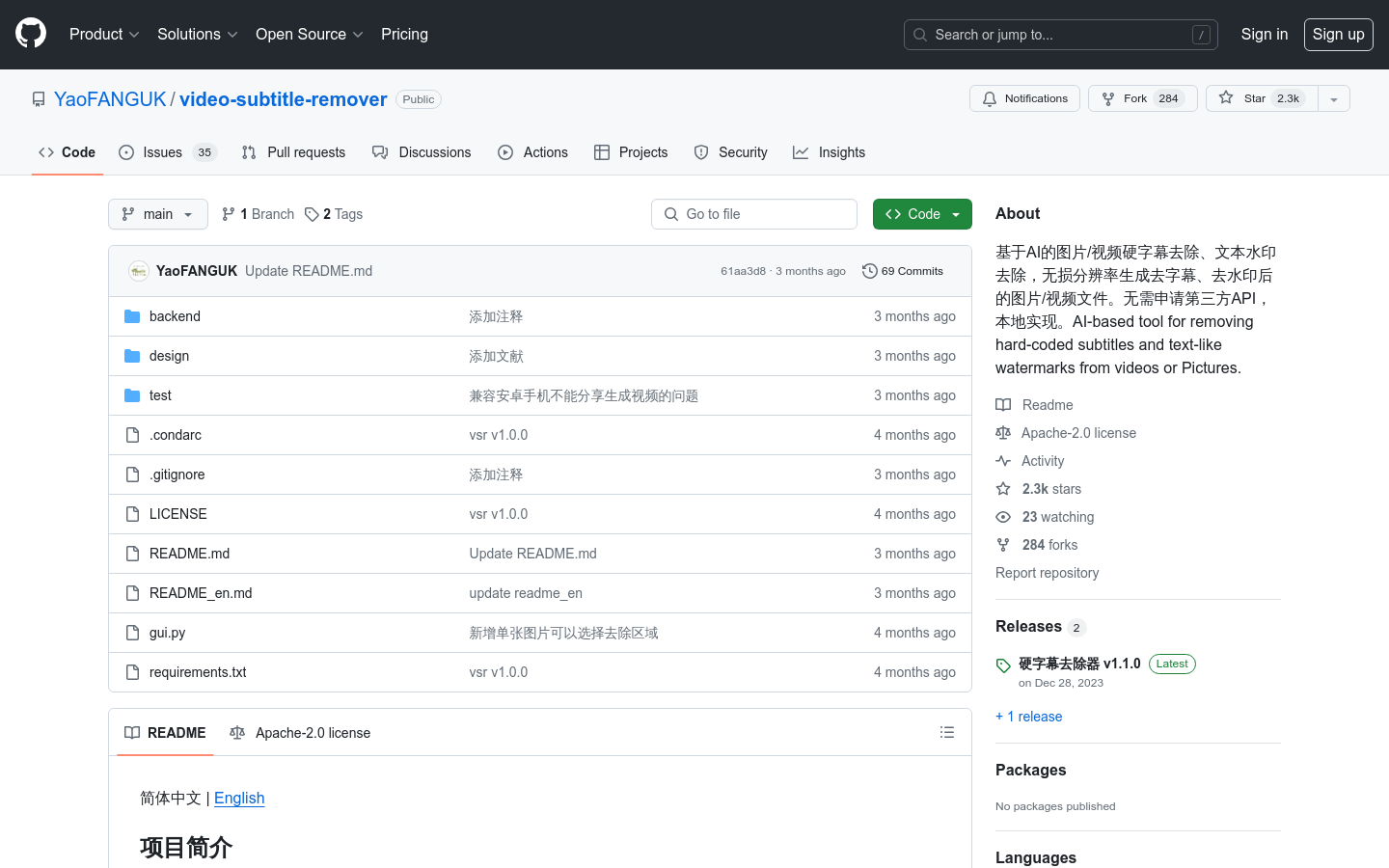Click YaoFANGUK avatar in commit row
This screenshot has height=868, width=1389.
pyautogui.click(x=139, y=271)
